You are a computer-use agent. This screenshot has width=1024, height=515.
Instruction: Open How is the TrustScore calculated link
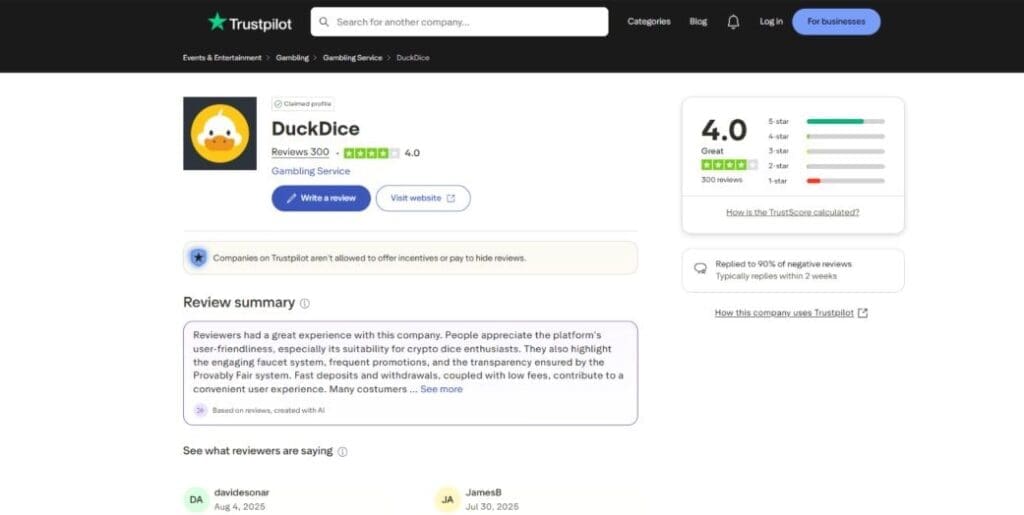point(792,212)
